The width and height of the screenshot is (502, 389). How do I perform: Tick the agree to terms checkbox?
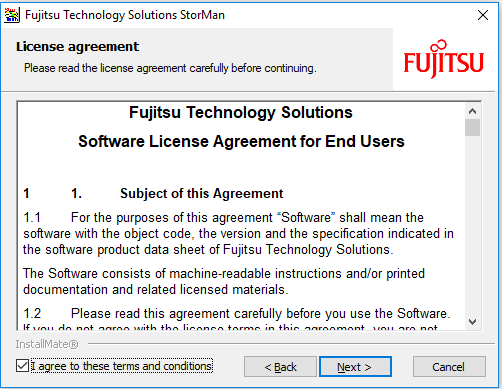[x=22, y=366]
